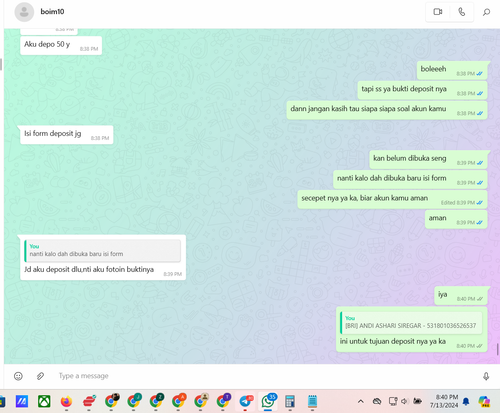The image size is (500, 413).
Task: Open Copilot icon in taskbar corner
Action: pyautogui.click(x=484, y=401)
